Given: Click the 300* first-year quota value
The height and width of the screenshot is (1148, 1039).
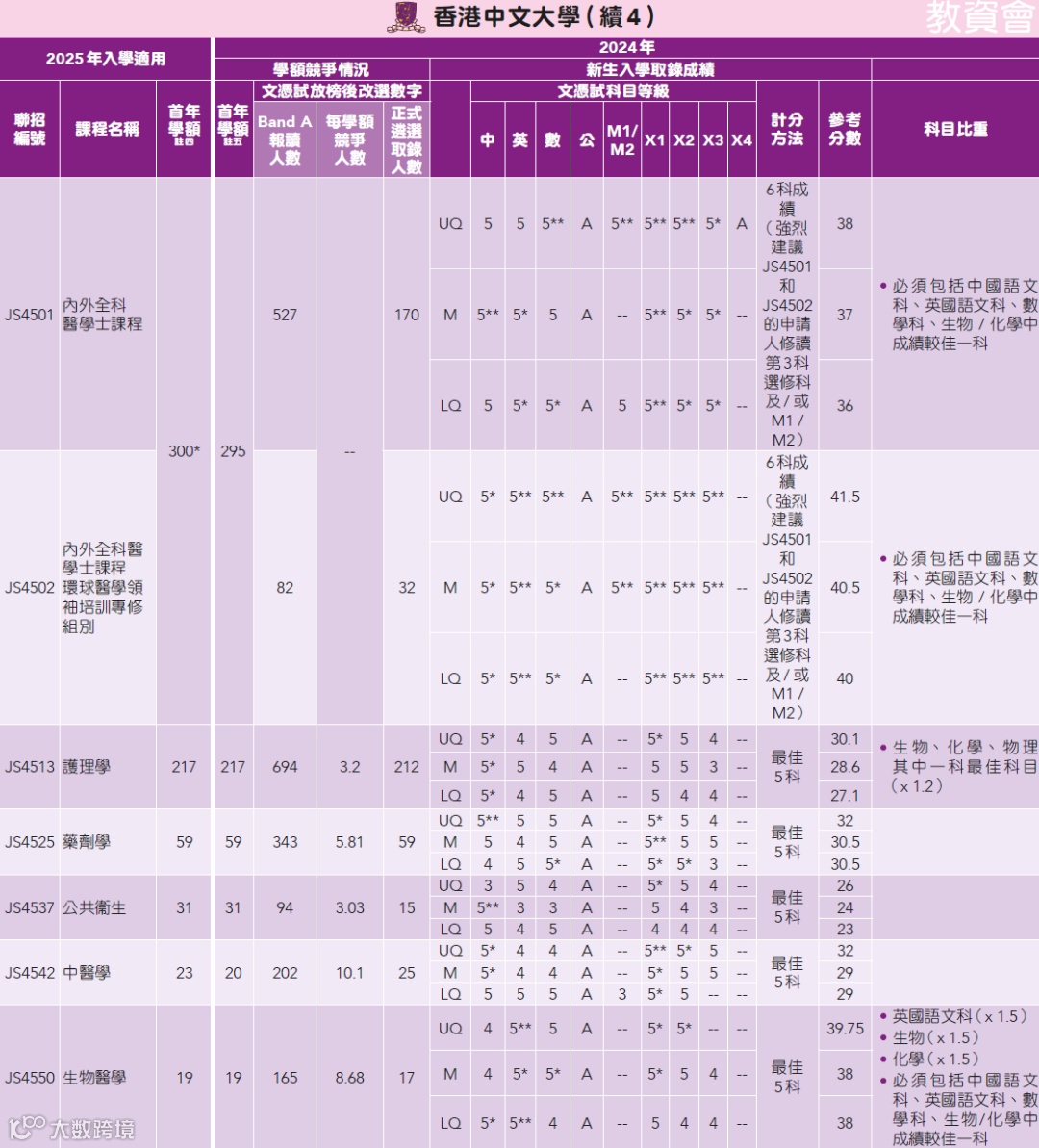Looking at the screenshot, I should [x=184, y=451].
